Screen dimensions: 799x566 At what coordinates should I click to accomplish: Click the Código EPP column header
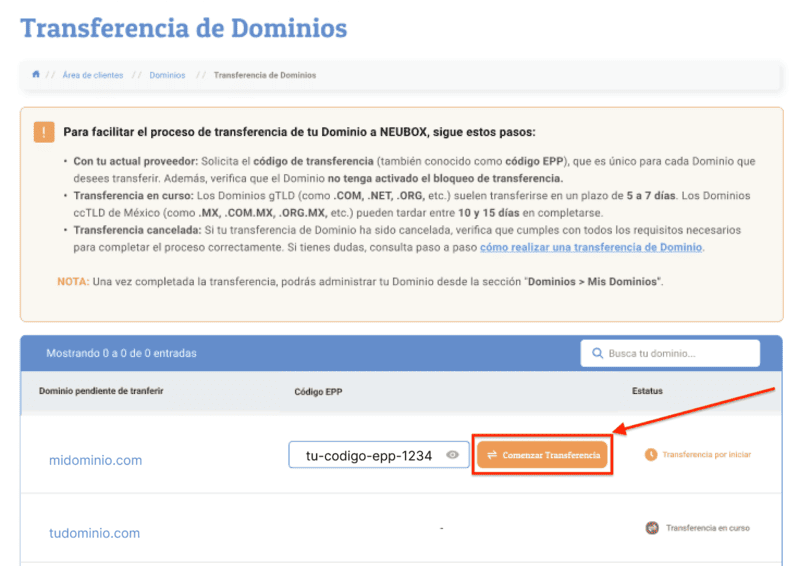coord(318,391)
